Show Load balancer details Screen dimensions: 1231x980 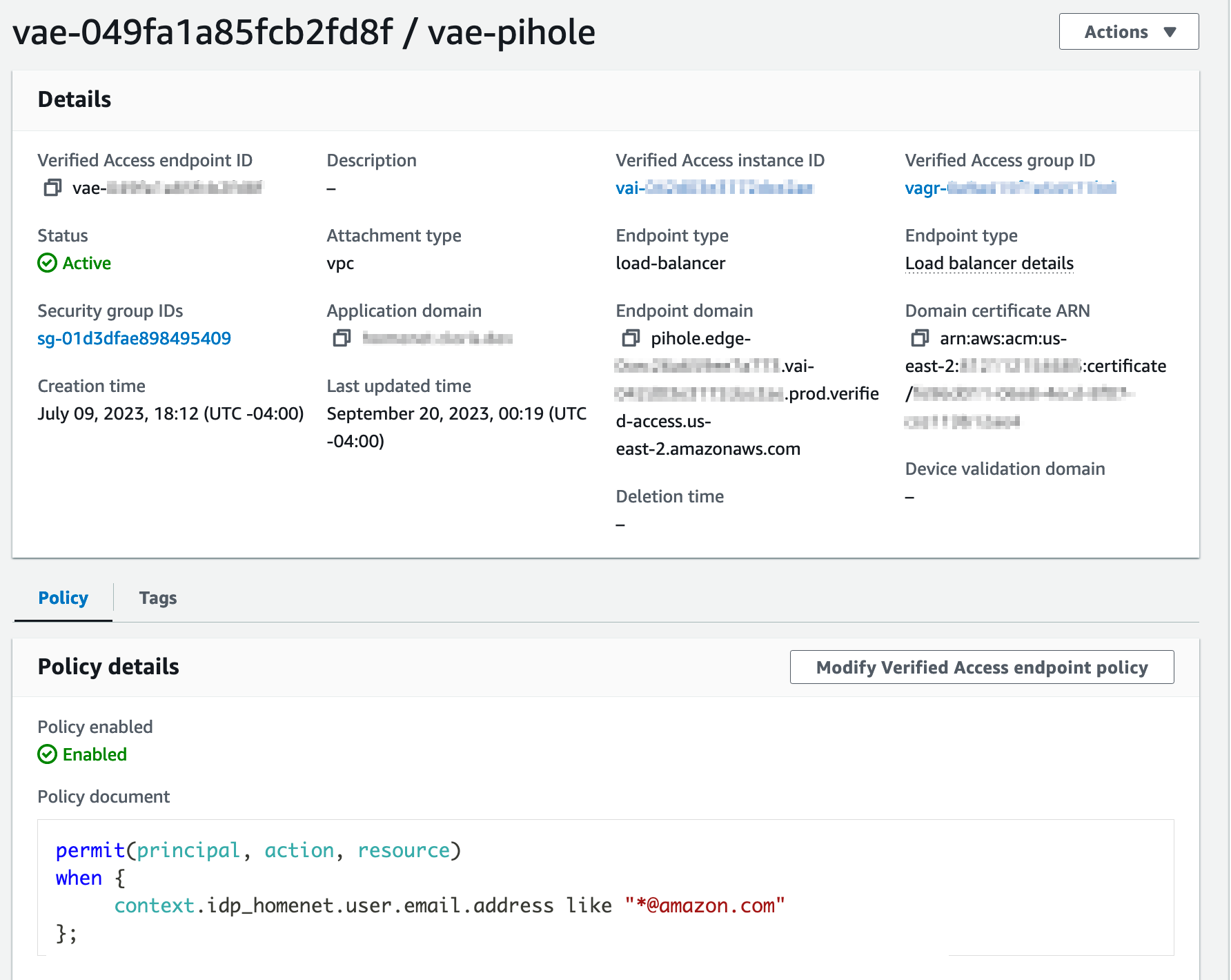click(x=989, y=263)
